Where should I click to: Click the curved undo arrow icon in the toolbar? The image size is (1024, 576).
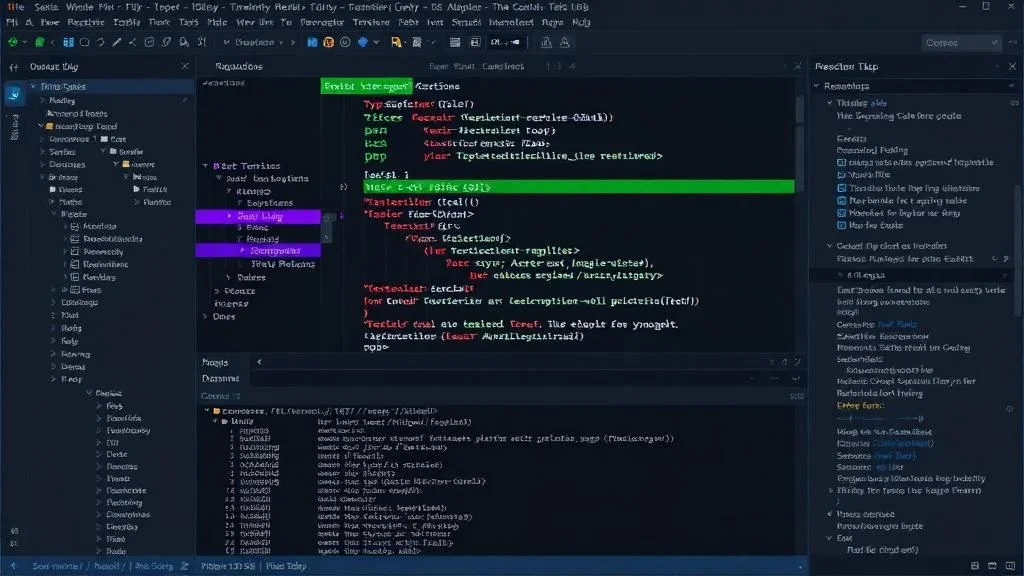[x=101, y=42]
